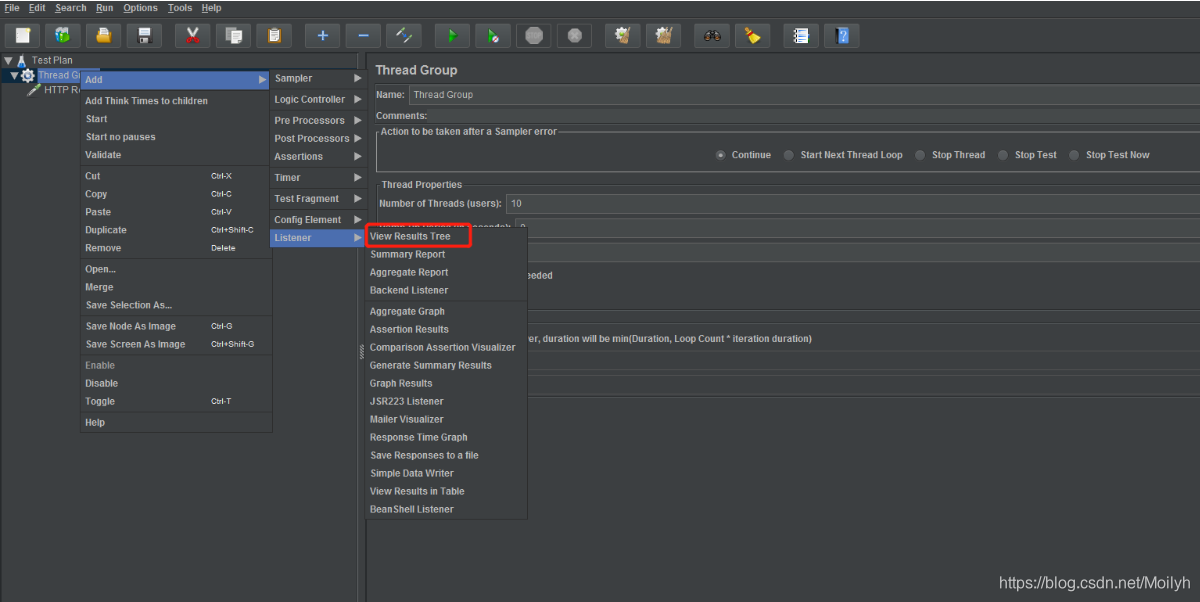Image resolution: width=1200 pixels, height=602 pixels.
Task: Open the Run menu
Action: pyautogui.click(x=105, y=8)
